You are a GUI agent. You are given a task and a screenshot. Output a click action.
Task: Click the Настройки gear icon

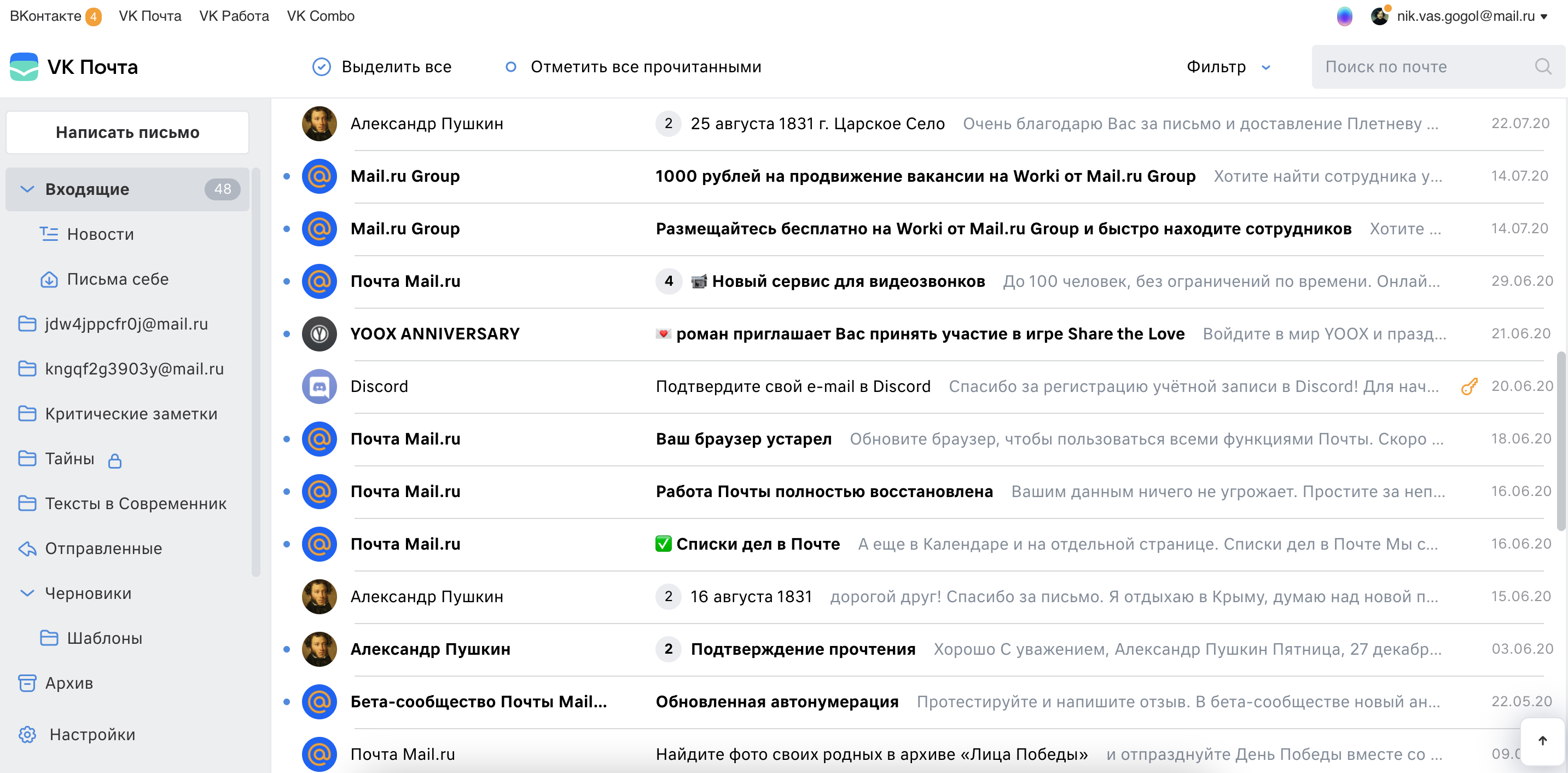click(x=27, y=735)
